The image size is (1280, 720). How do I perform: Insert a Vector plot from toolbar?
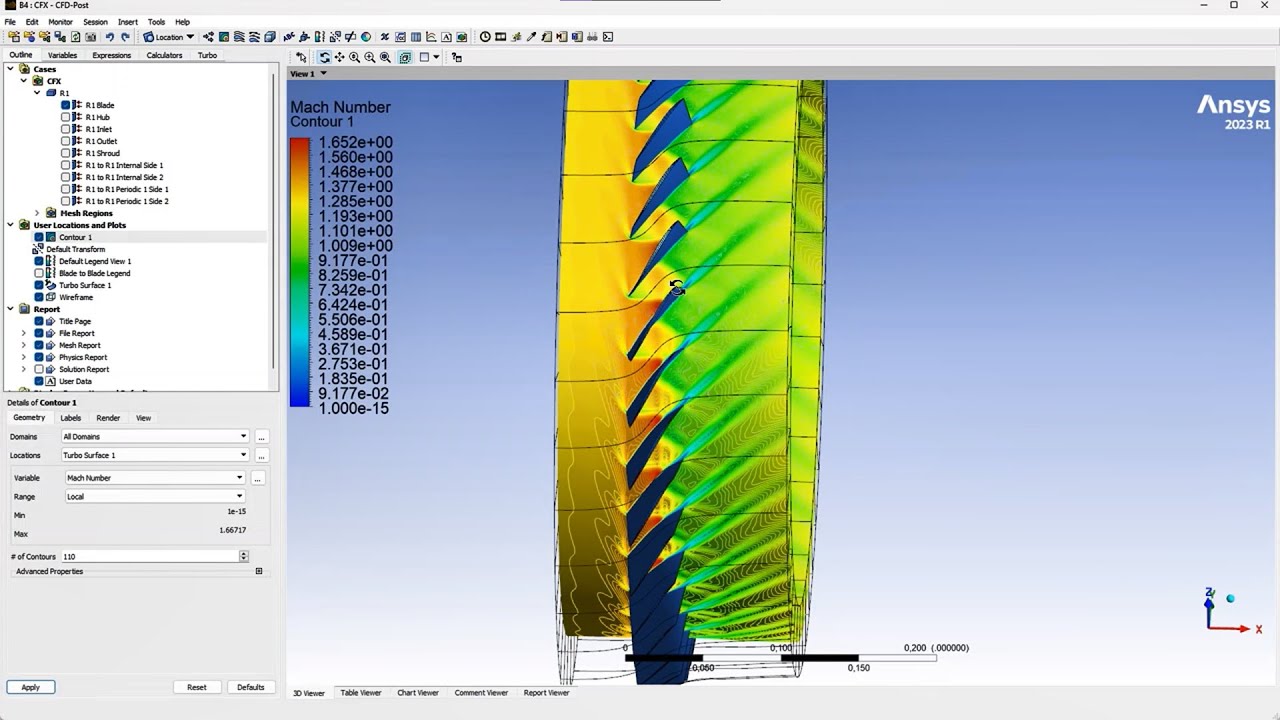tap(208, 37)
